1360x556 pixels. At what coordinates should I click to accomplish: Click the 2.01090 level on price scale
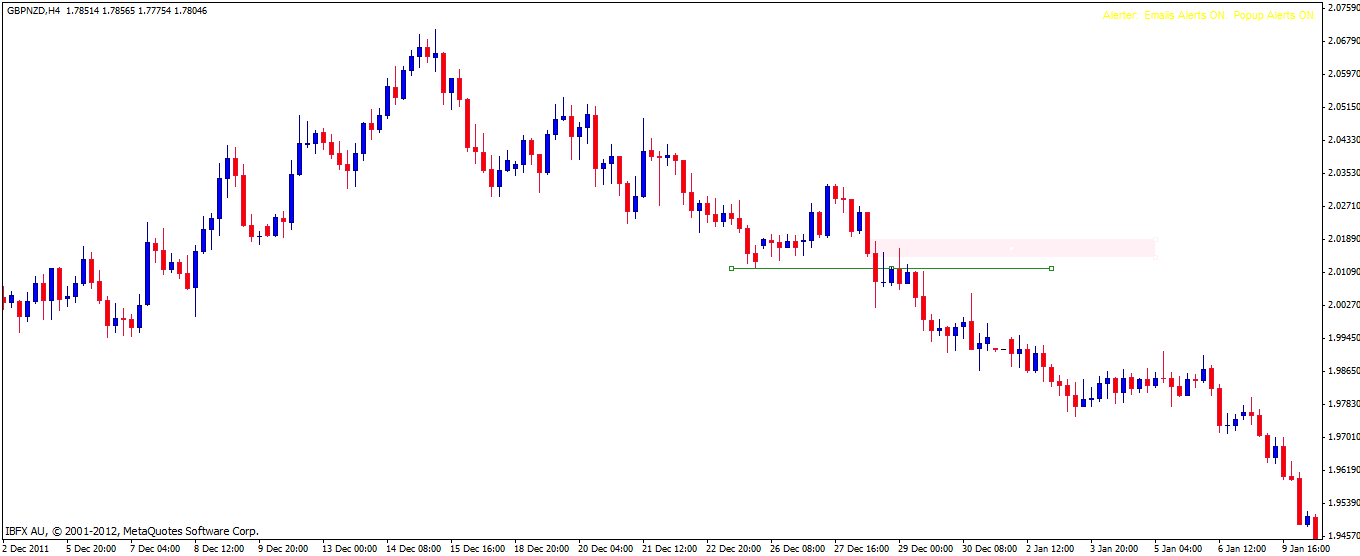pos(1340,272)
